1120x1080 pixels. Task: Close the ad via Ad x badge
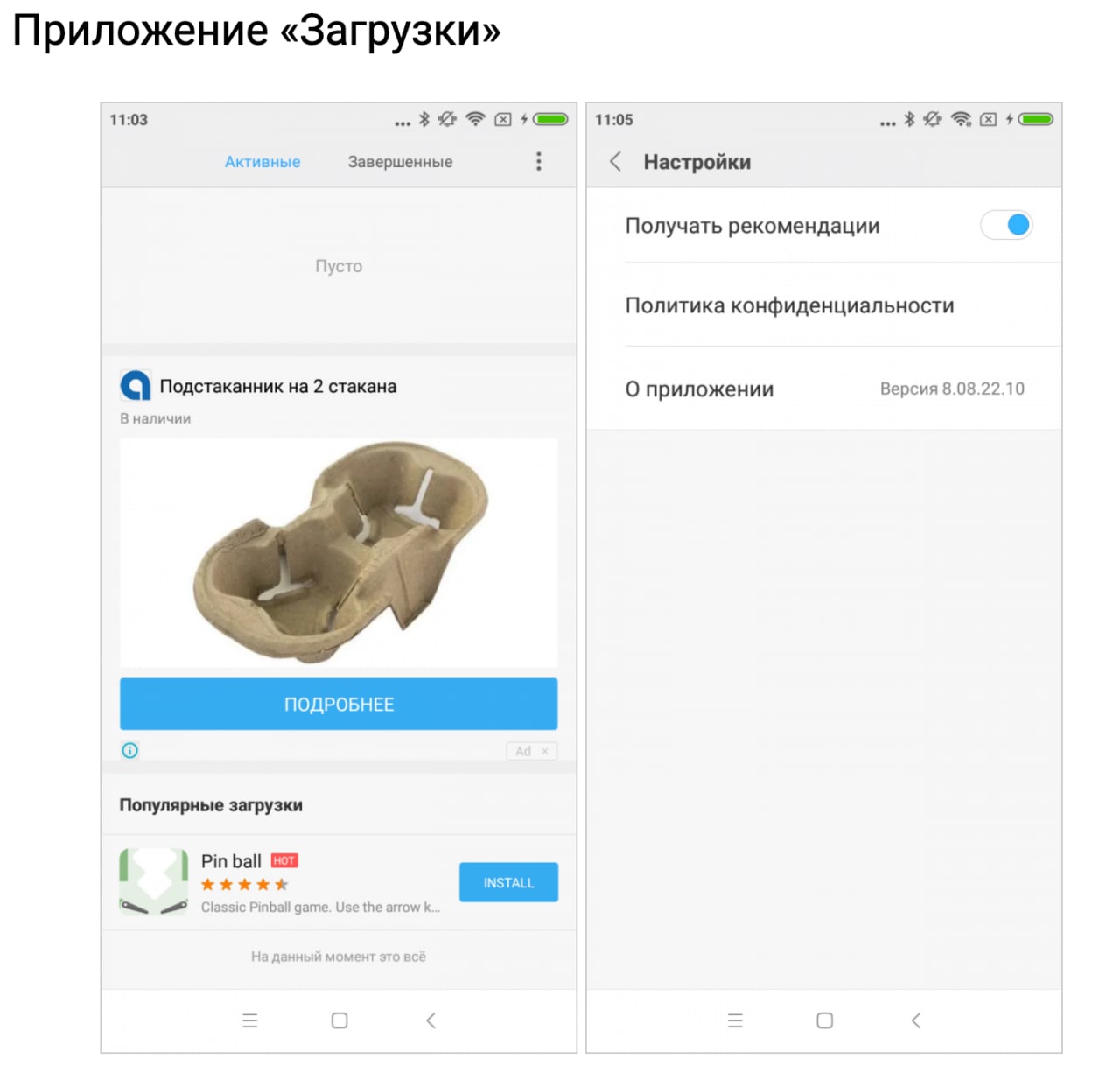[x=531, y=751]
